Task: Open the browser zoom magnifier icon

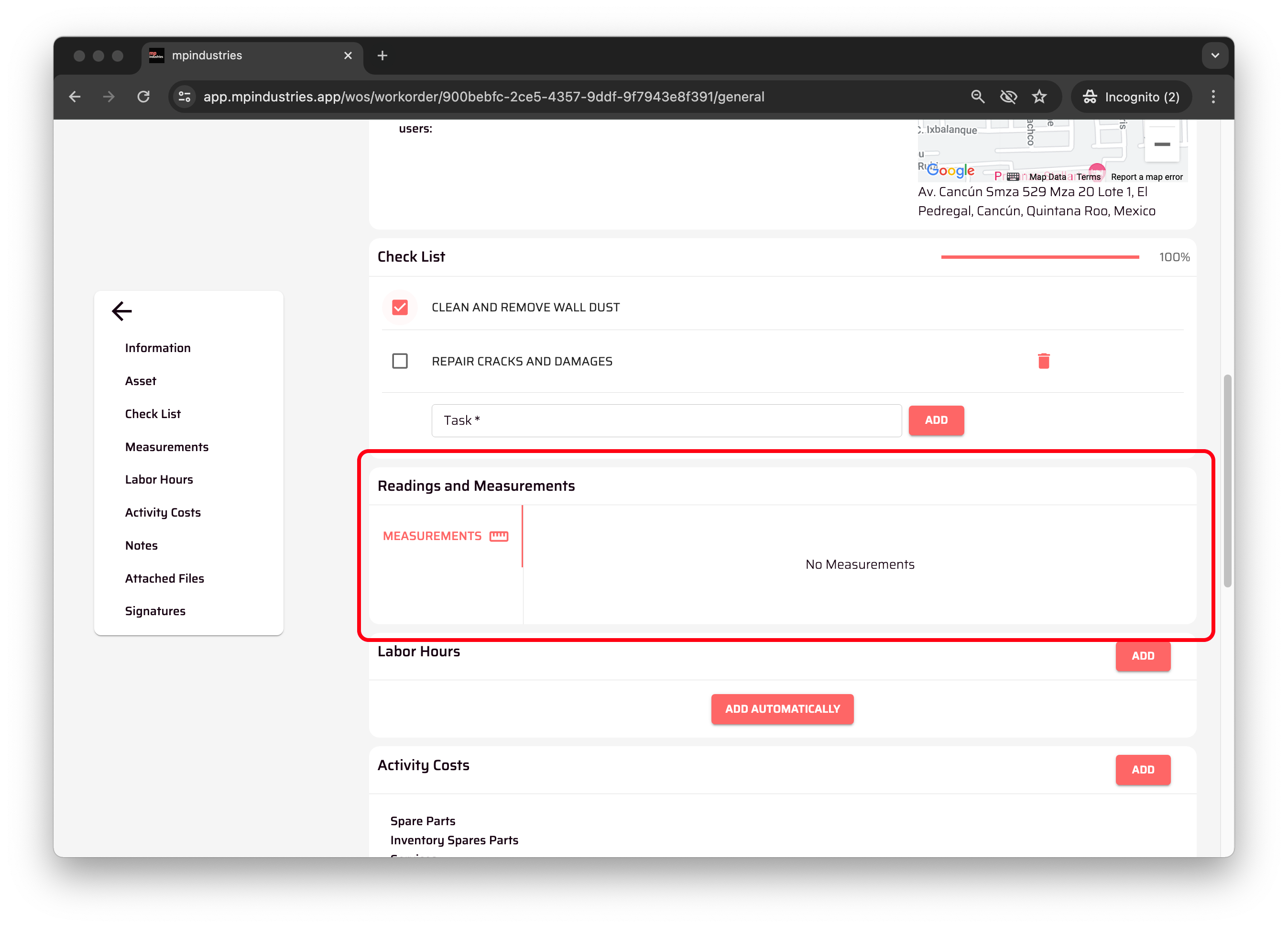Action: 977,97
